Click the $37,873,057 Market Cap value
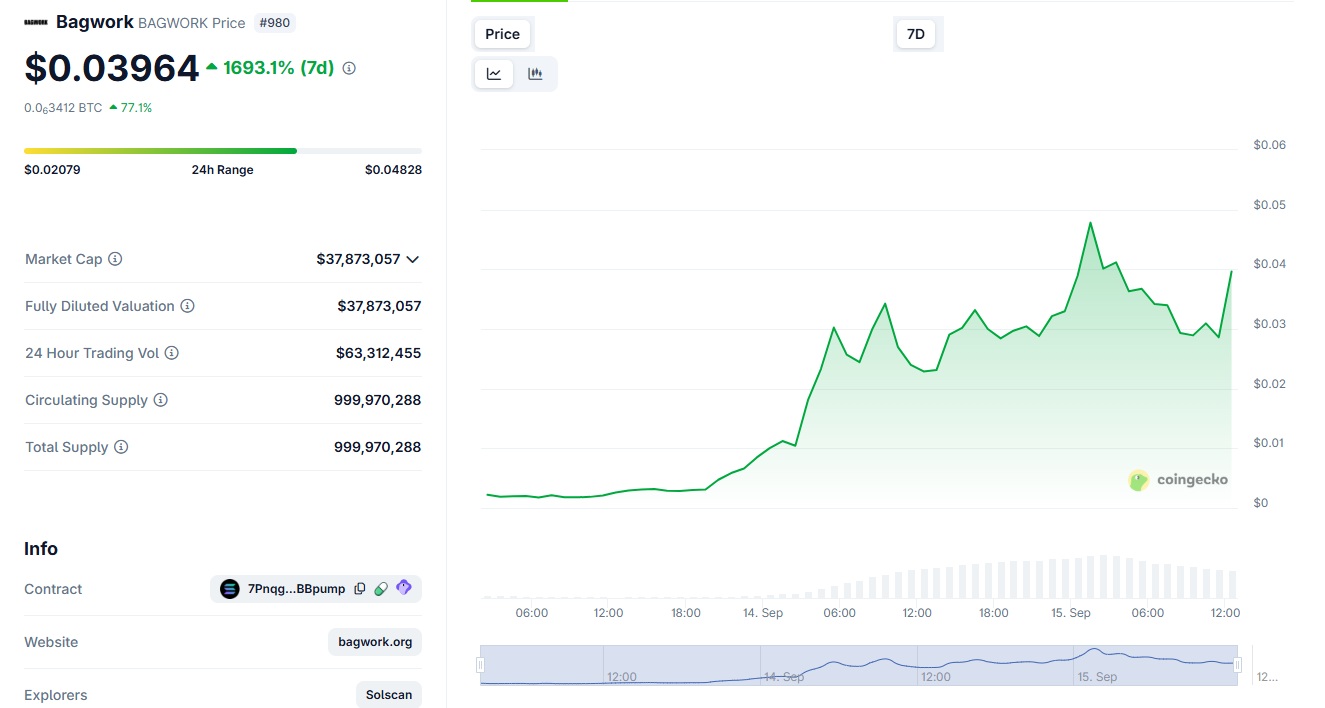 (x=358, y=259)
